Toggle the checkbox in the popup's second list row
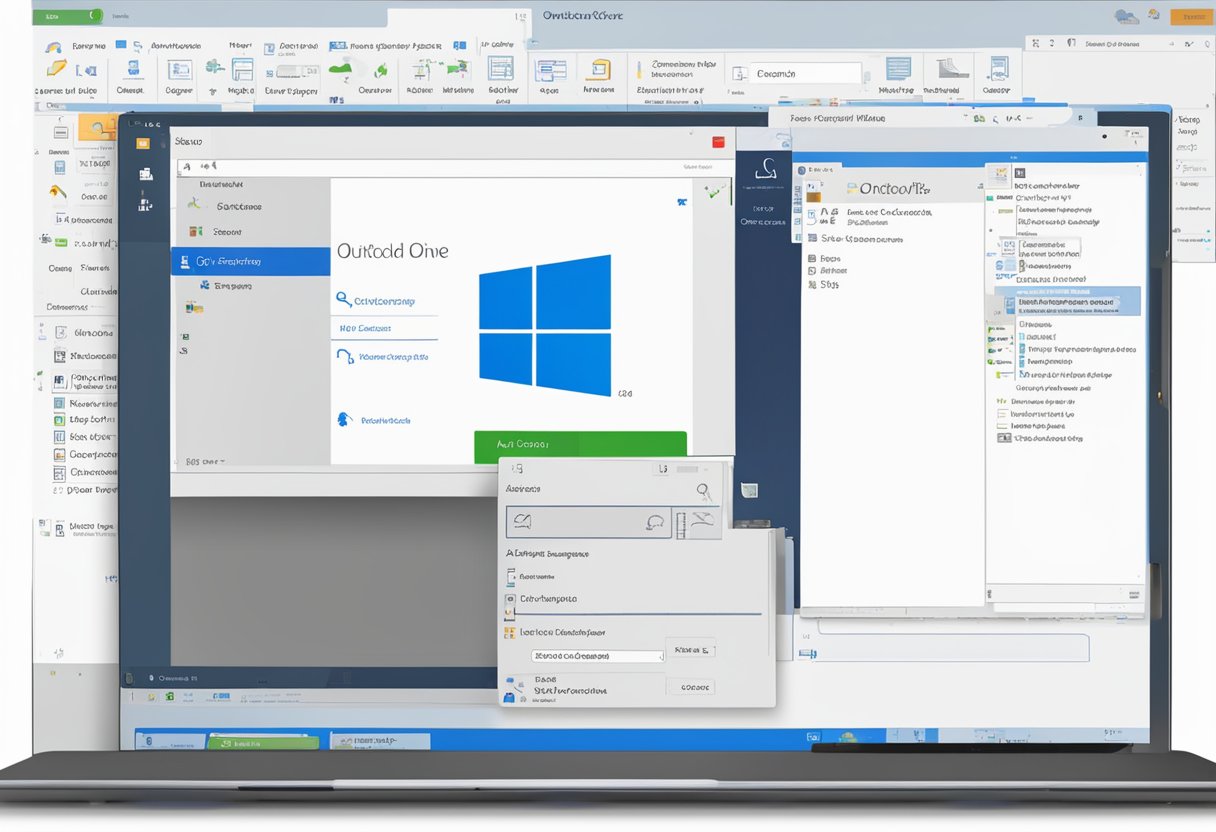 click(511, 599)
